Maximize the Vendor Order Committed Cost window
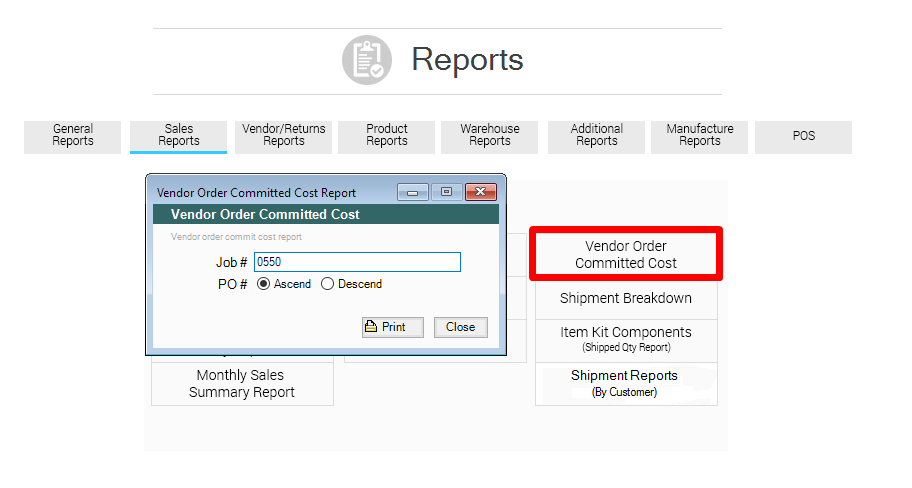The width and height of the screenshot is (912, 488). (x=446, y=193)
